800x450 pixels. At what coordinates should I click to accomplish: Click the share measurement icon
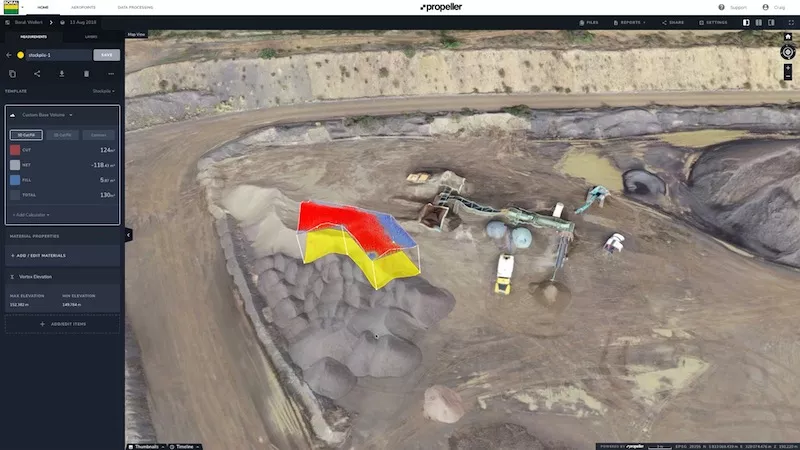37,73
